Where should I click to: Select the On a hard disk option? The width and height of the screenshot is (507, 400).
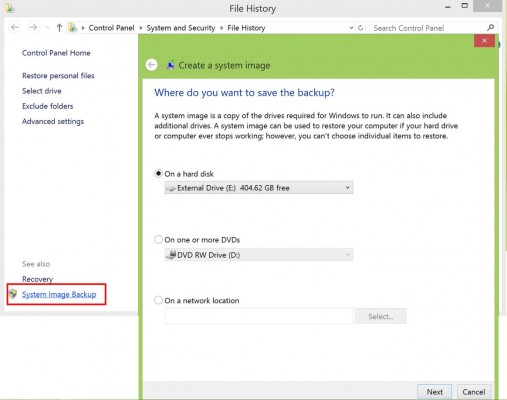pos(158,173)
